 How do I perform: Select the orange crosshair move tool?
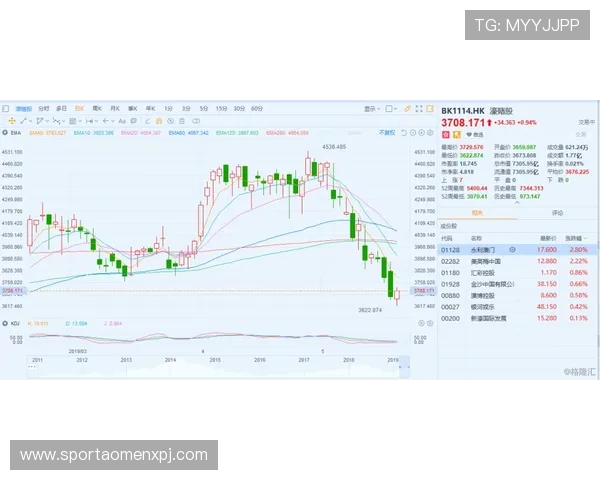click(x=12, y=121)
